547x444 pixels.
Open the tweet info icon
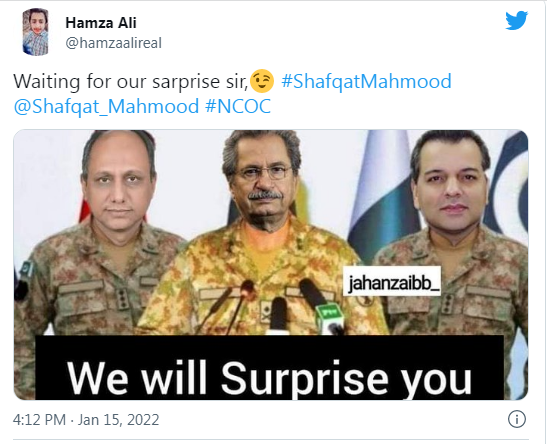point(517,419)
